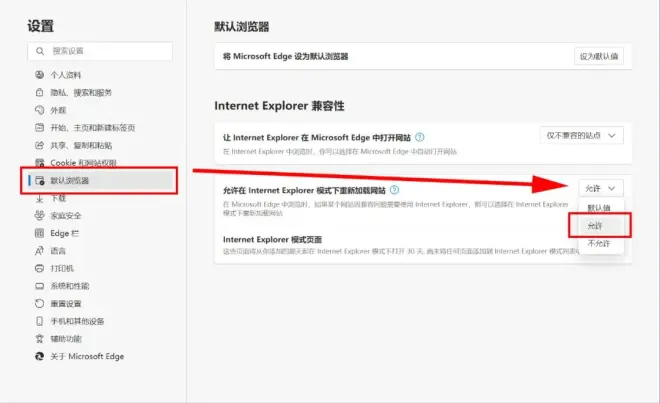Click the Edge 栏 icon
This screenshot has height=403, width=660.
[x=40, y=233]
